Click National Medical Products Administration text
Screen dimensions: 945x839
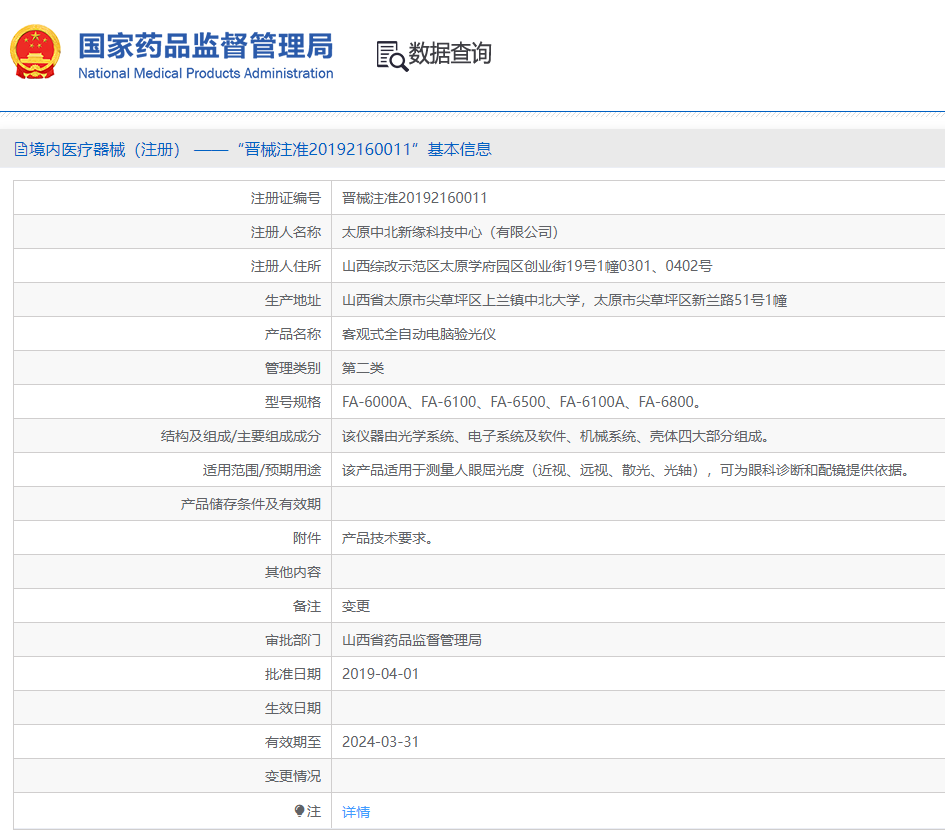click(x=206, y=74)
